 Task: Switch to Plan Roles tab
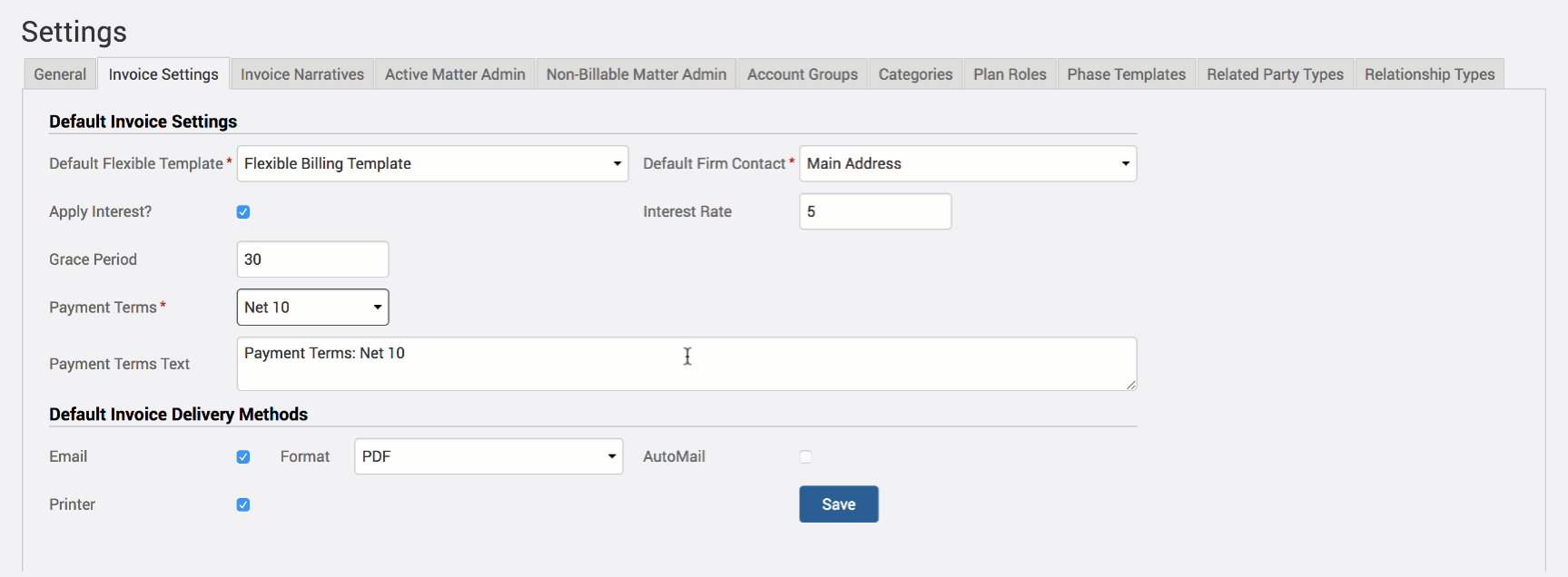(1010, 74)
